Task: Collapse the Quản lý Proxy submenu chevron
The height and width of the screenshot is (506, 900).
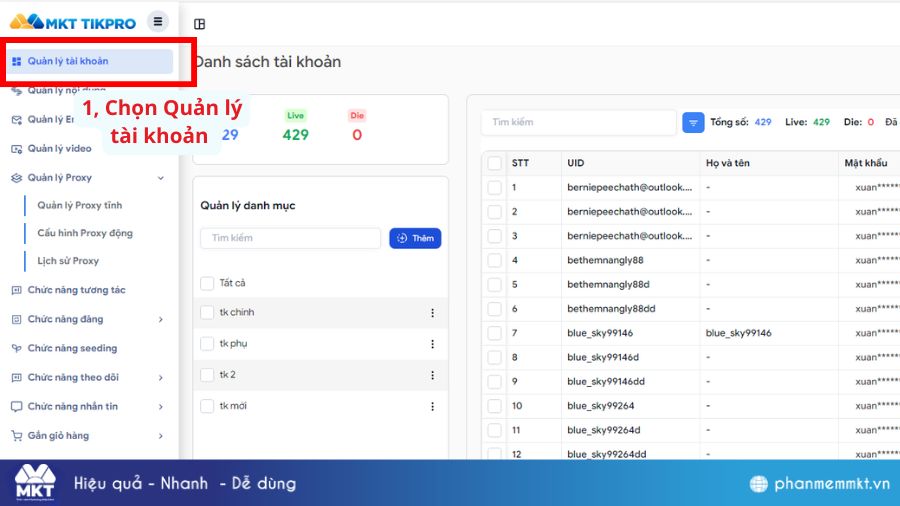Action: (x=161, y=178)
